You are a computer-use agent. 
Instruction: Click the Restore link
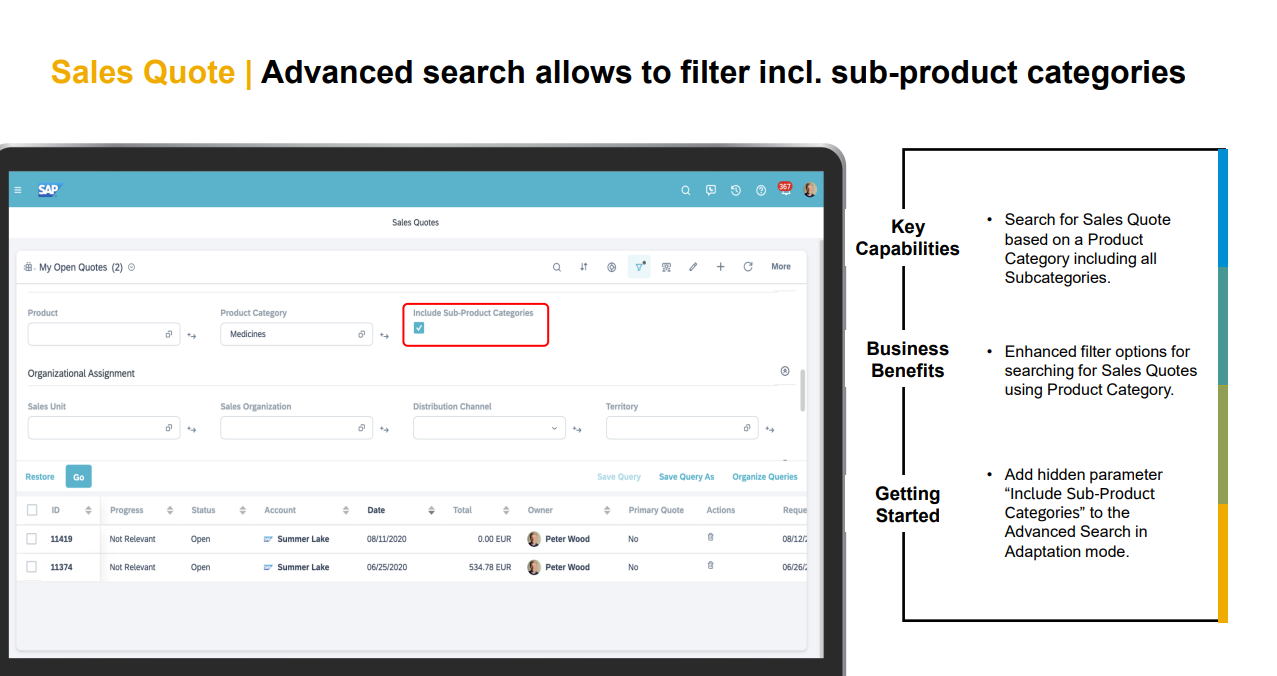pyautogui.click(x=40, y=477)
